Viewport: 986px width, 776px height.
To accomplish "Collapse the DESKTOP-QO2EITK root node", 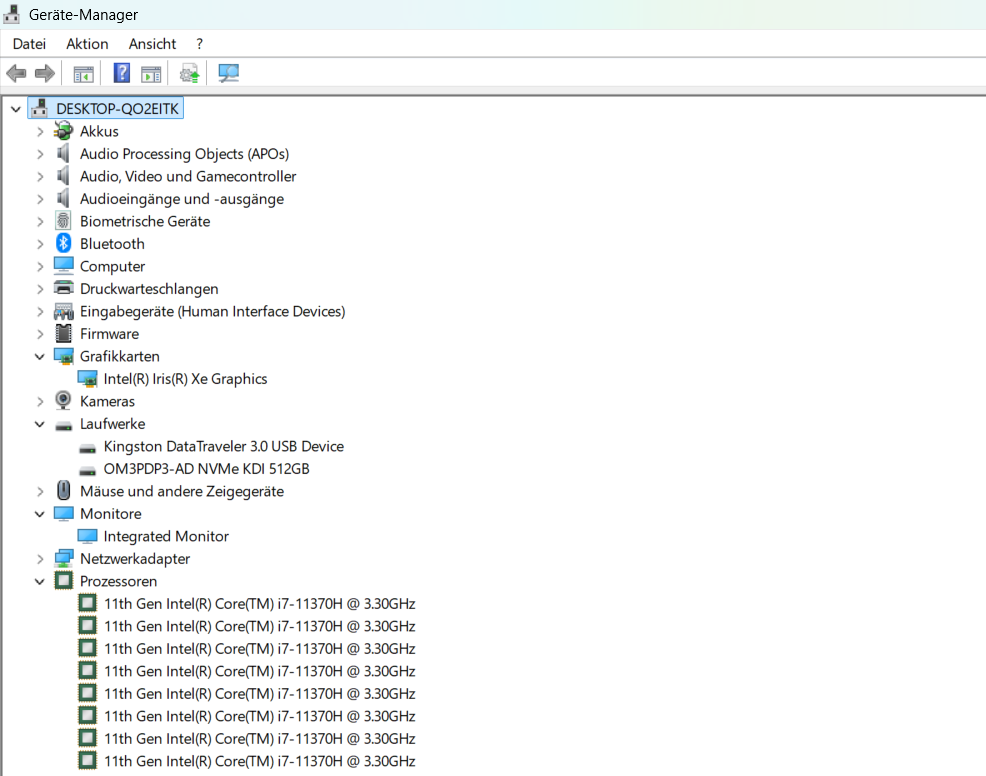I will tap(16, 109).
